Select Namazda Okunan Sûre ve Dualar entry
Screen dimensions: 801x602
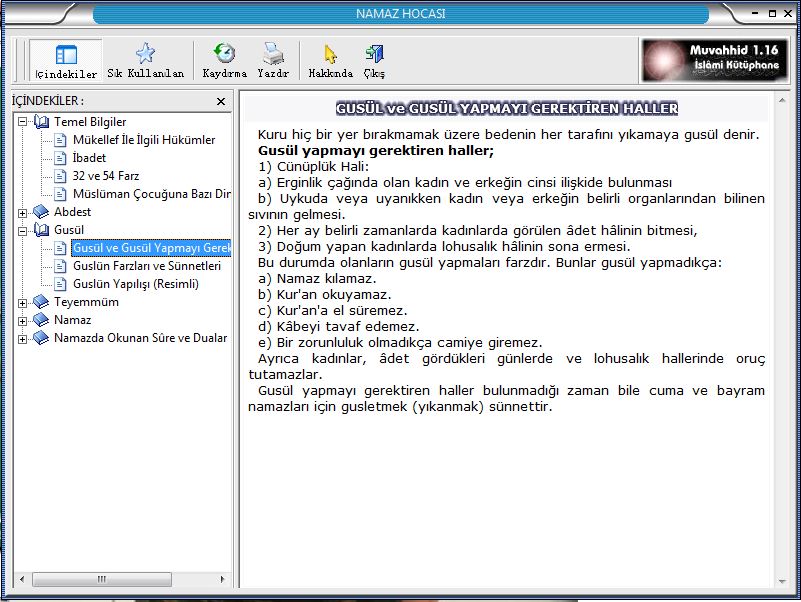(140, 338)
